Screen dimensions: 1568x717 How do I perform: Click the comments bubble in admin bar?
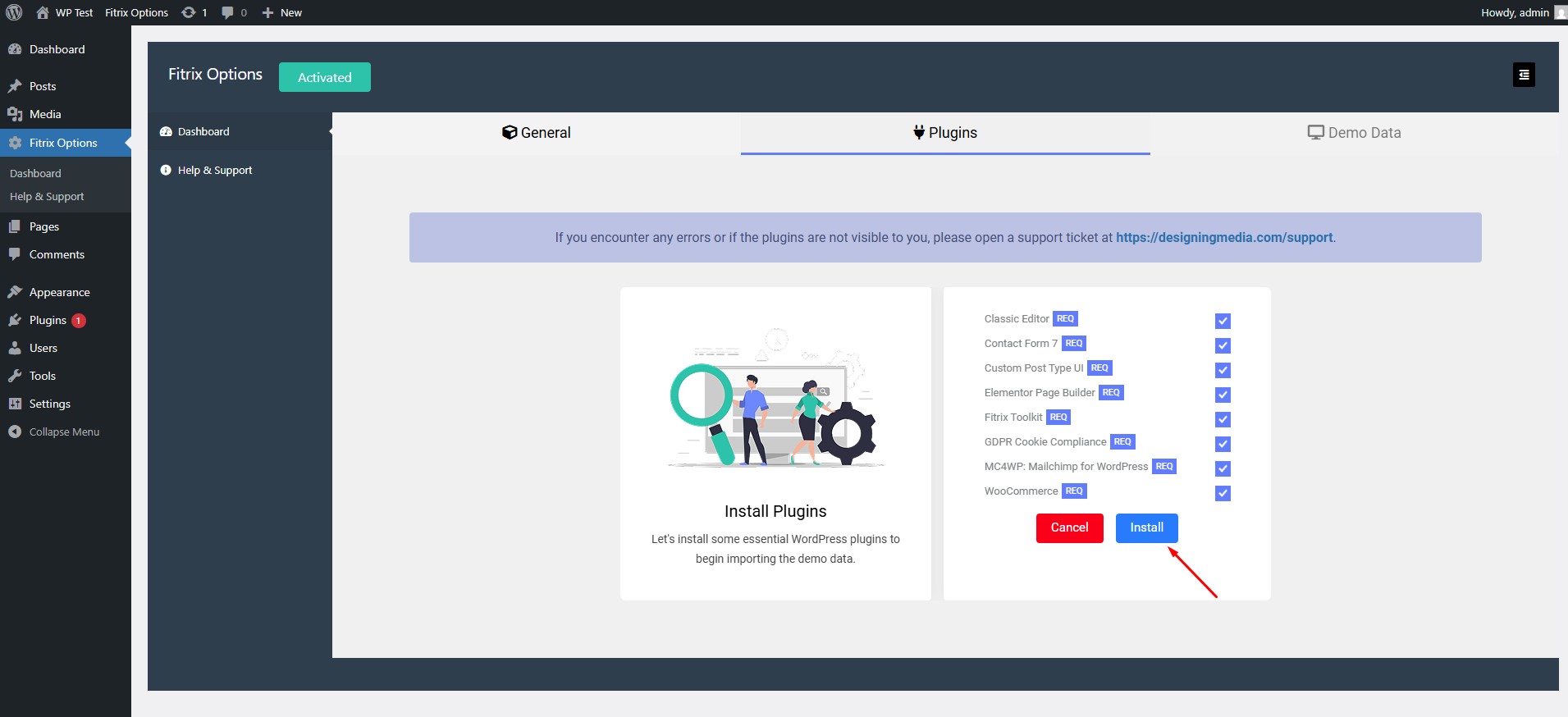(228, 12)
